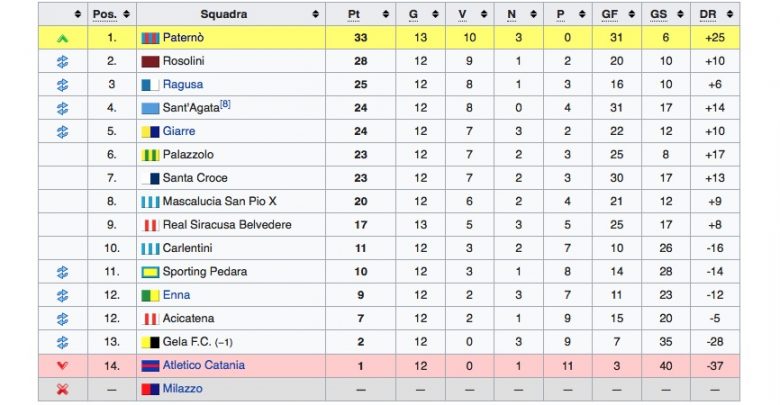Click the Giarre yellow-blue flag icon
The width and height of the screenshot is (780, 405).
(150, 131)
